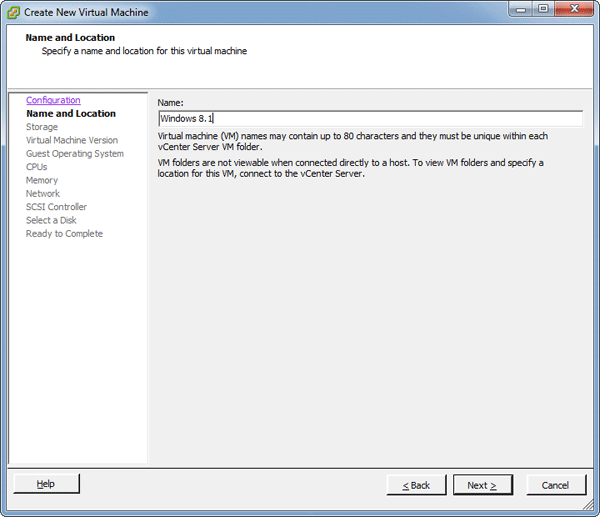This screenshot has width=600, height=517.
Task: Select the SCSI Controller step
Action: coord(56,207)
